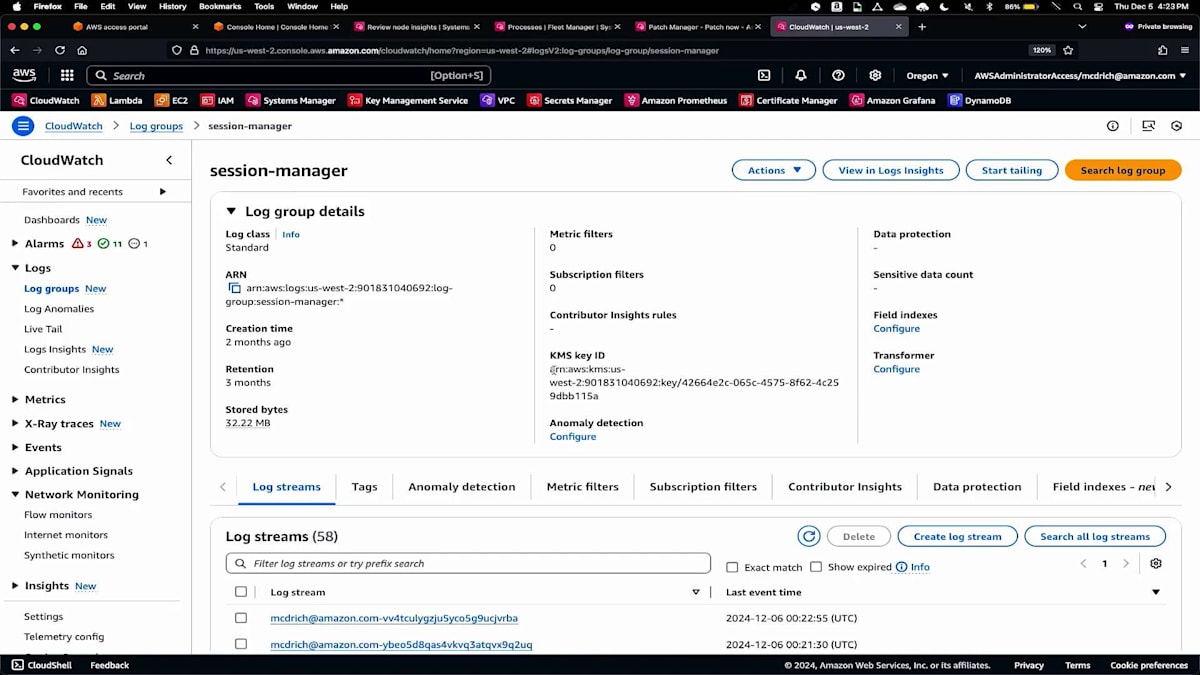1200x675 pixels.
Task: Open the AWS settings gear
Action: coord(875,75)
